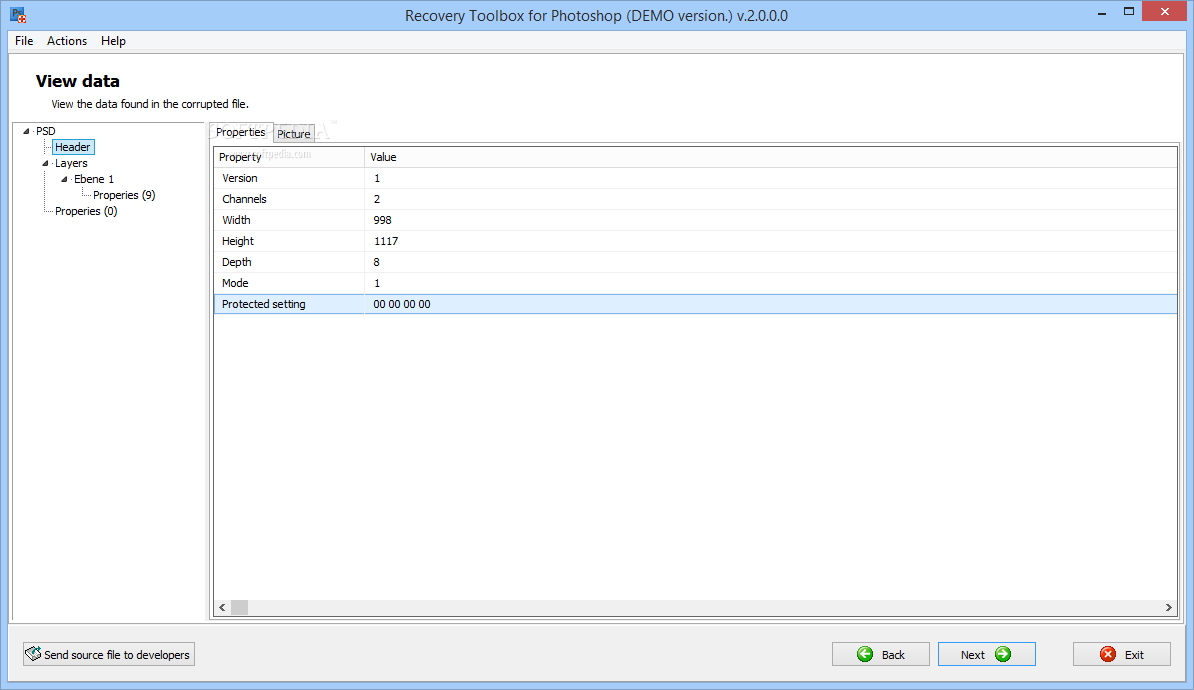Close the Recovery Toolbox window

click(x=1164, y=11)
